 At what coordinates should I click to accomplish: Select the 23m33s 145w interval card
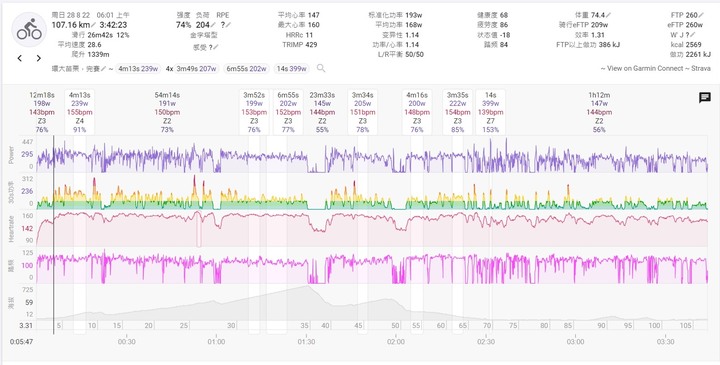click(322, 112)
